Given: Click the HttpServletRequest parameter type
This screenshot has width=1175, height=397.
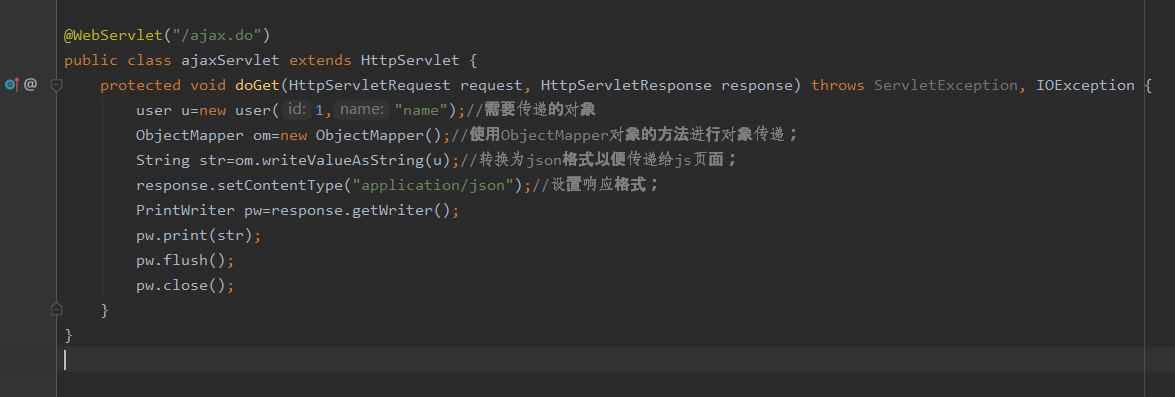Looking at the screenshot, I should pyautogui.click(x=369, y=85).
